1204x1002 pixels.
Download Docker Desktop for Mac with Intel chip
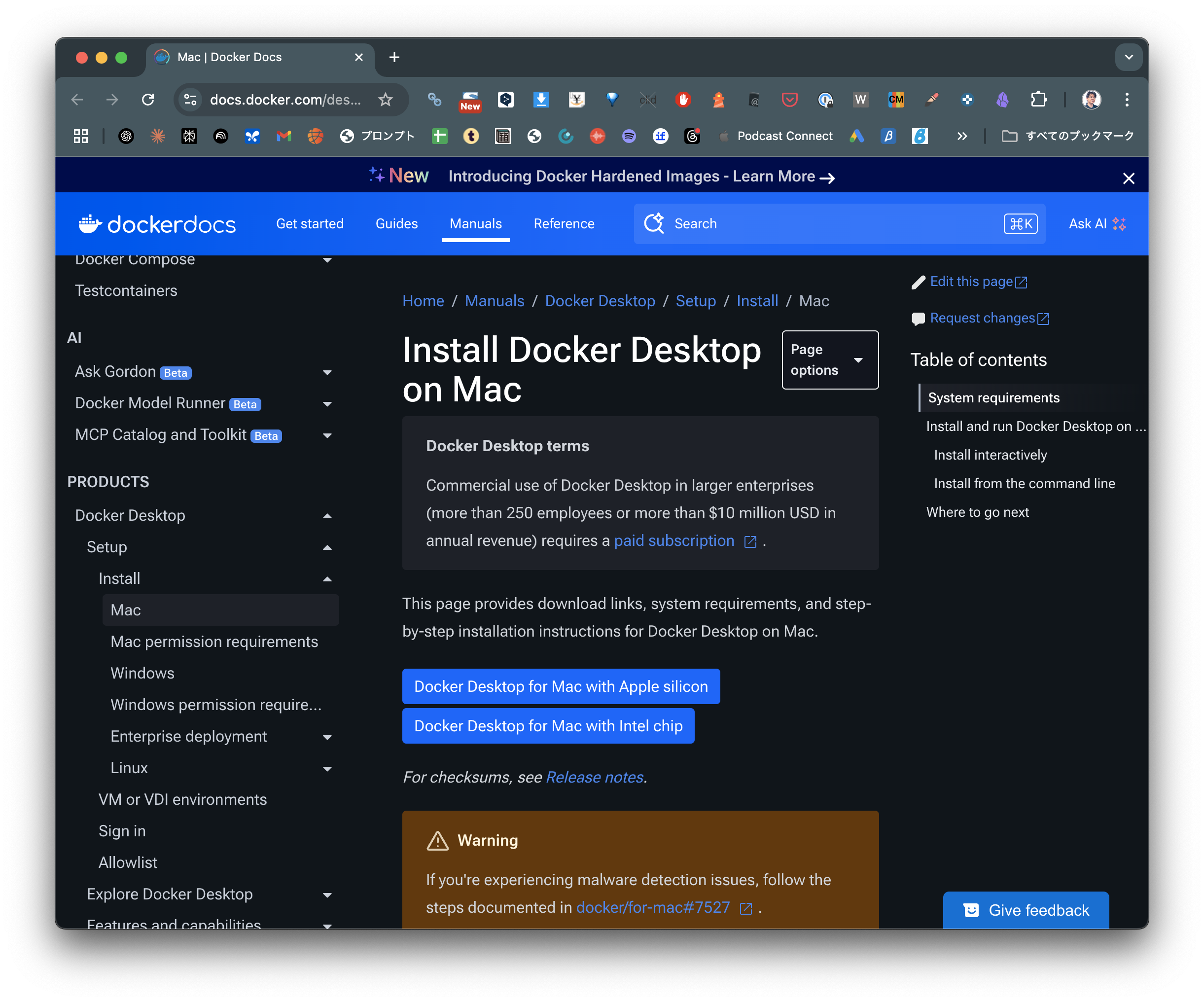[x=548, y=726]
